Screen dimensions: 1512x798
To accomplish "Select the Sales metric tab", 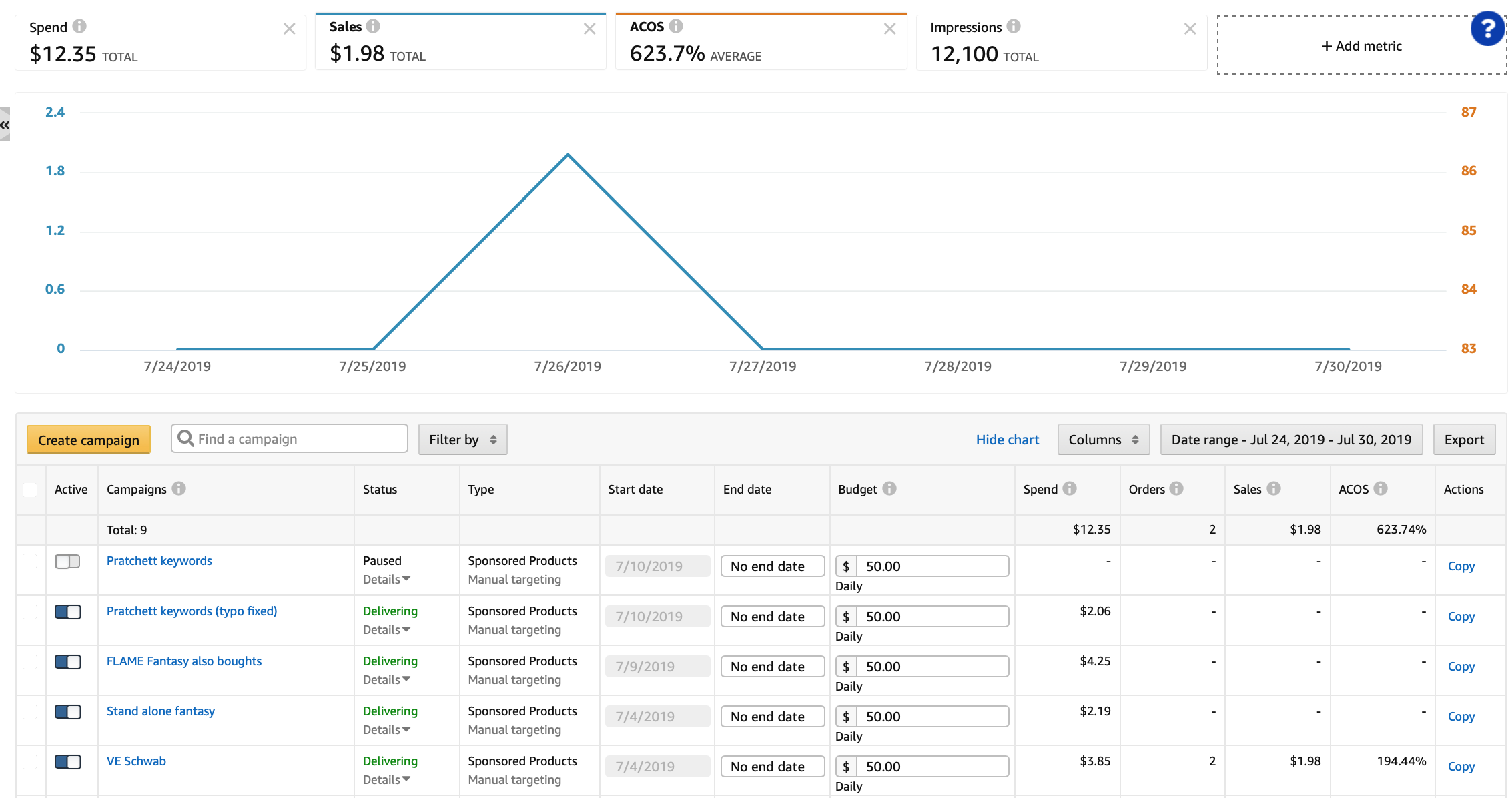I will tap(460, 41).
